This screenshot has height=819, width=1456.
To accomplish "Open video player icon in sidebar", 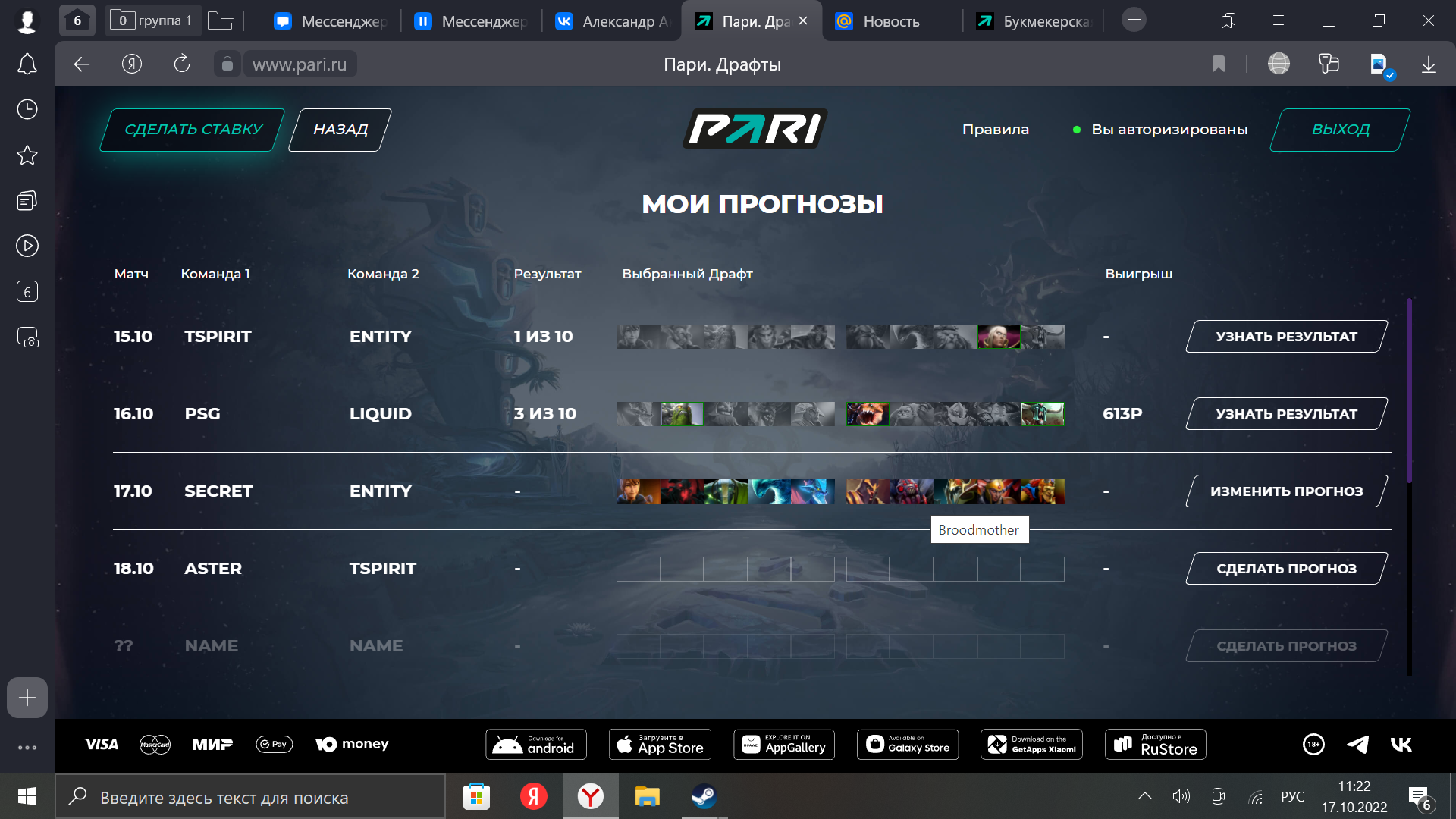I will pyautogui.click(x=27, y=246).
